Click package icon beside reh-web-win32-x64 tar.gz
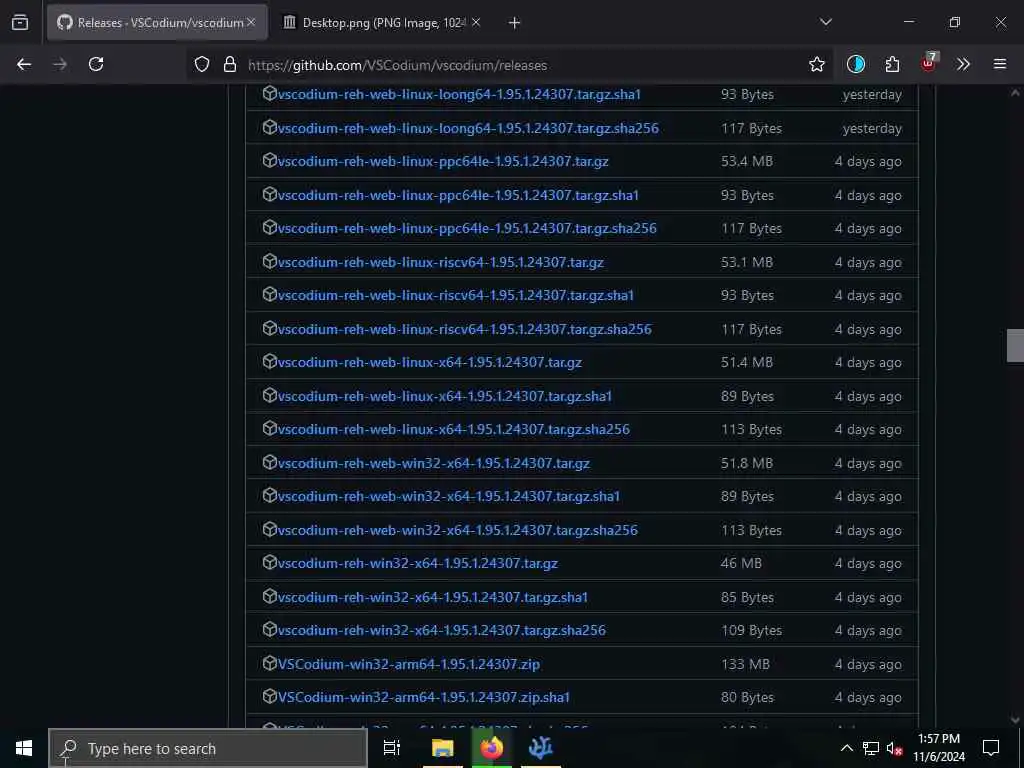The width and height of the screenshot is (1024, 768). pyautogui.click(x=269, y=462)
